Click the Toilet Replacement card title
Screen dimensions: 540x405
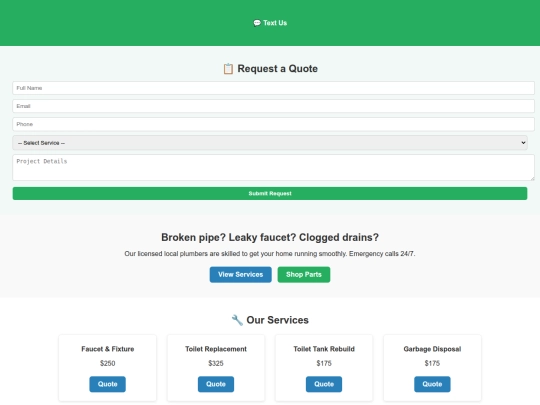pos(216,349)
